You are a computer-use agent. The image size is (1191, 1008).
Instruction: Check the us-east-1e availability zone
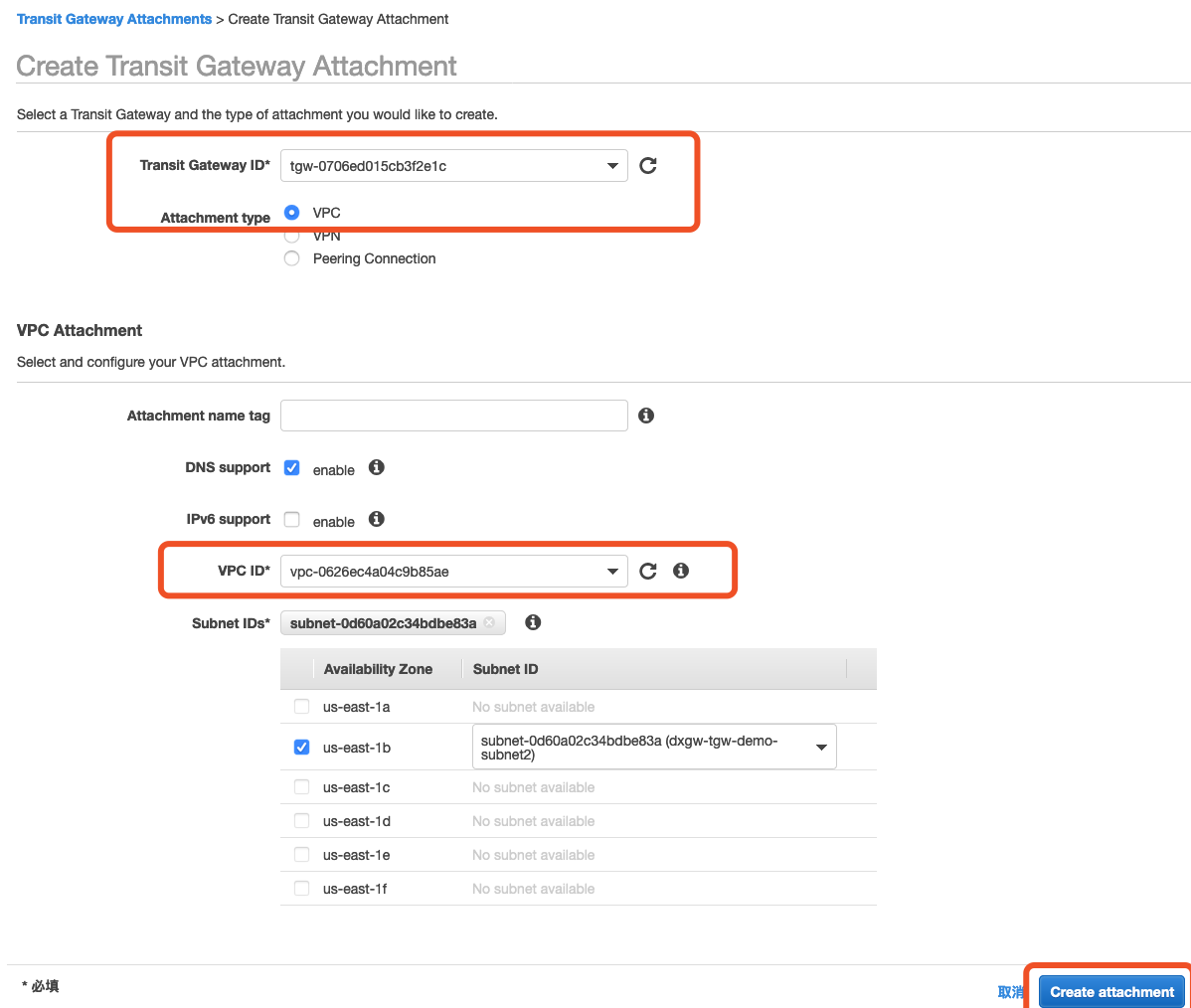(301, 855)
